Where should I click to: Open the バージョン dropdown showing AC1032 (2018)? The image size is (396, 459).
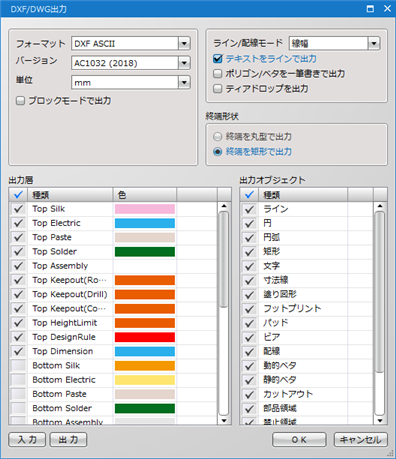coord(131,63)
